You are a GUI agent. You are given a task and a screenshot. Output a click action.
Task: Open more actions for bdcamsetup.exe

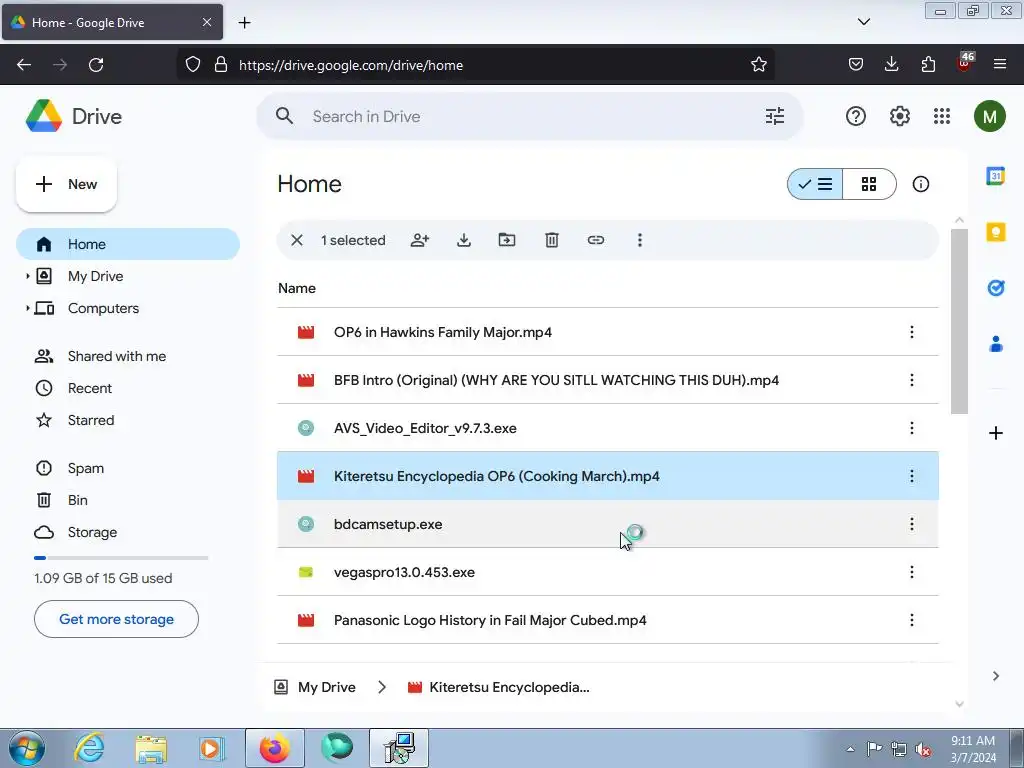point(912,524)
